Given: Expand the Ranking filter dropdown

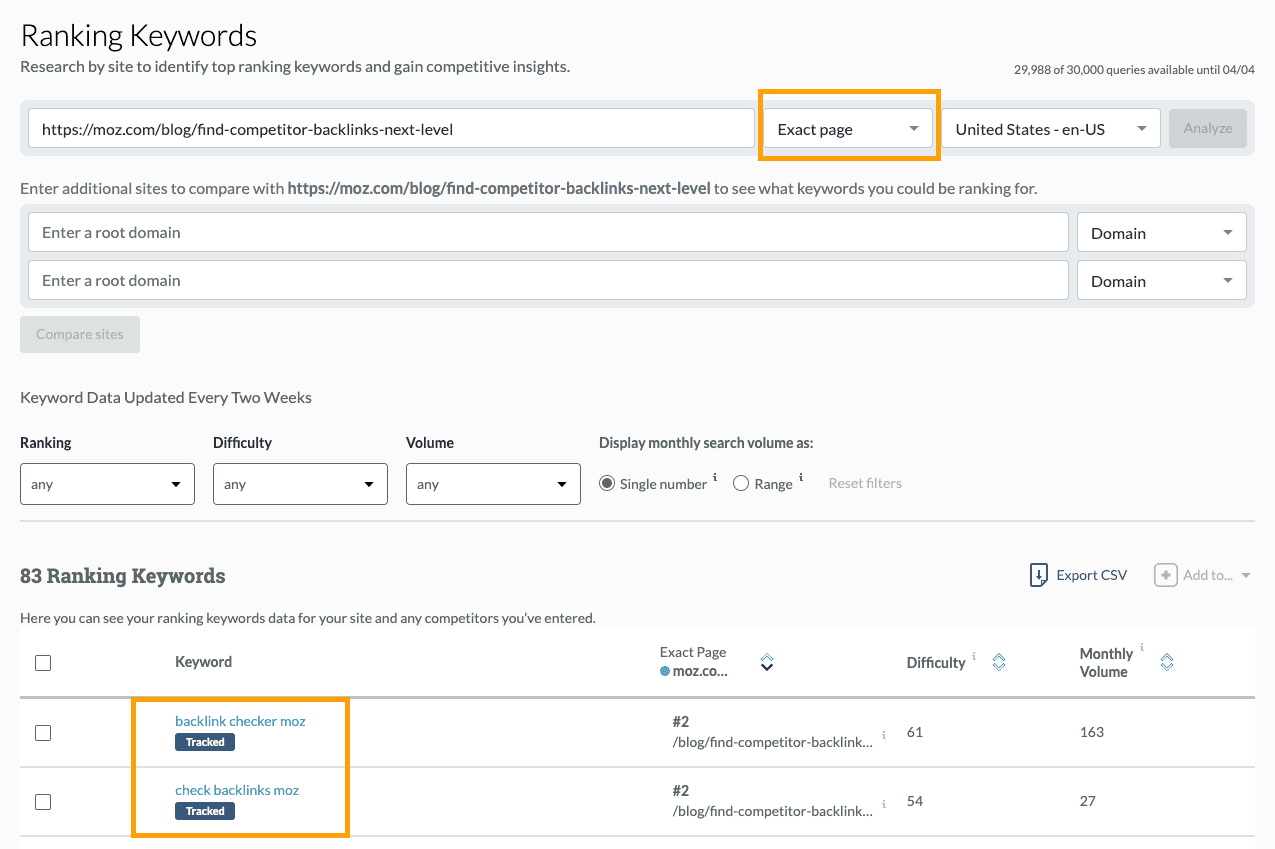Looking at the screenshot, I should (x=107, y=483).
